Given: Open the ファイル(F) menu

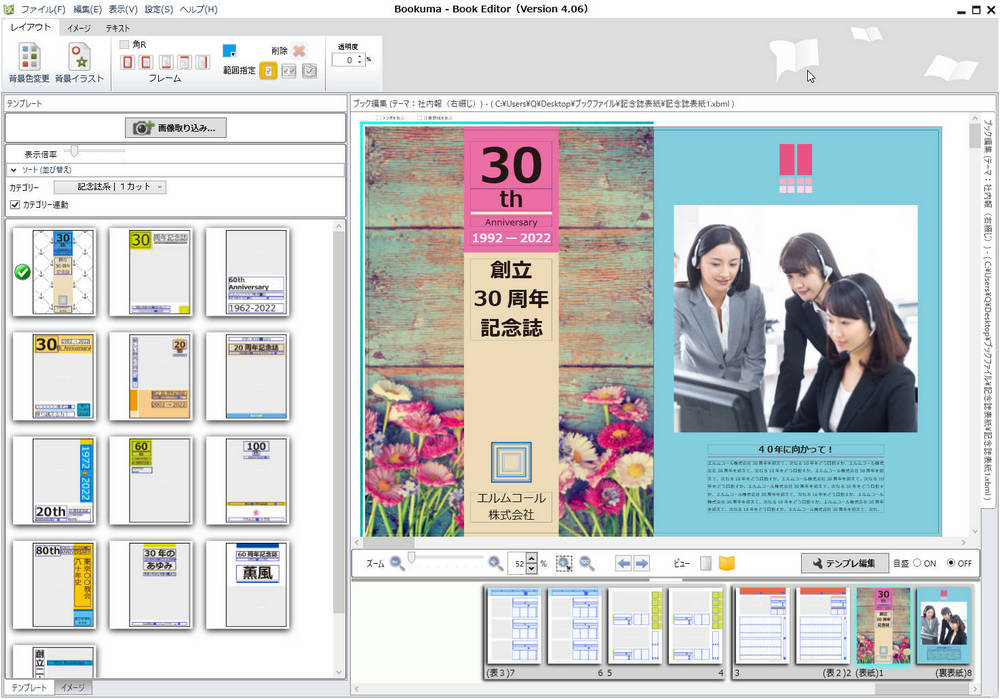Looking at the screenshot, I should (44, 9).
